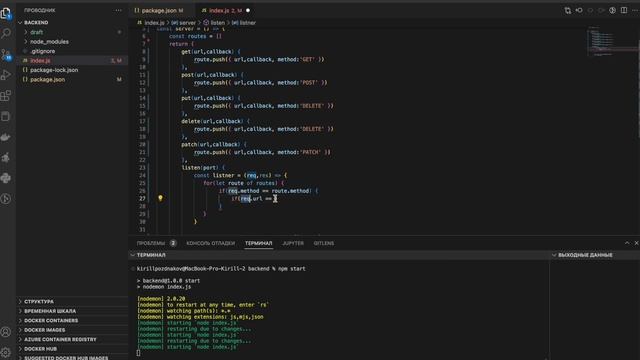Click the server breadcrumb item
Viewport: 640px width, 360px height.
[x=183, y=23]
